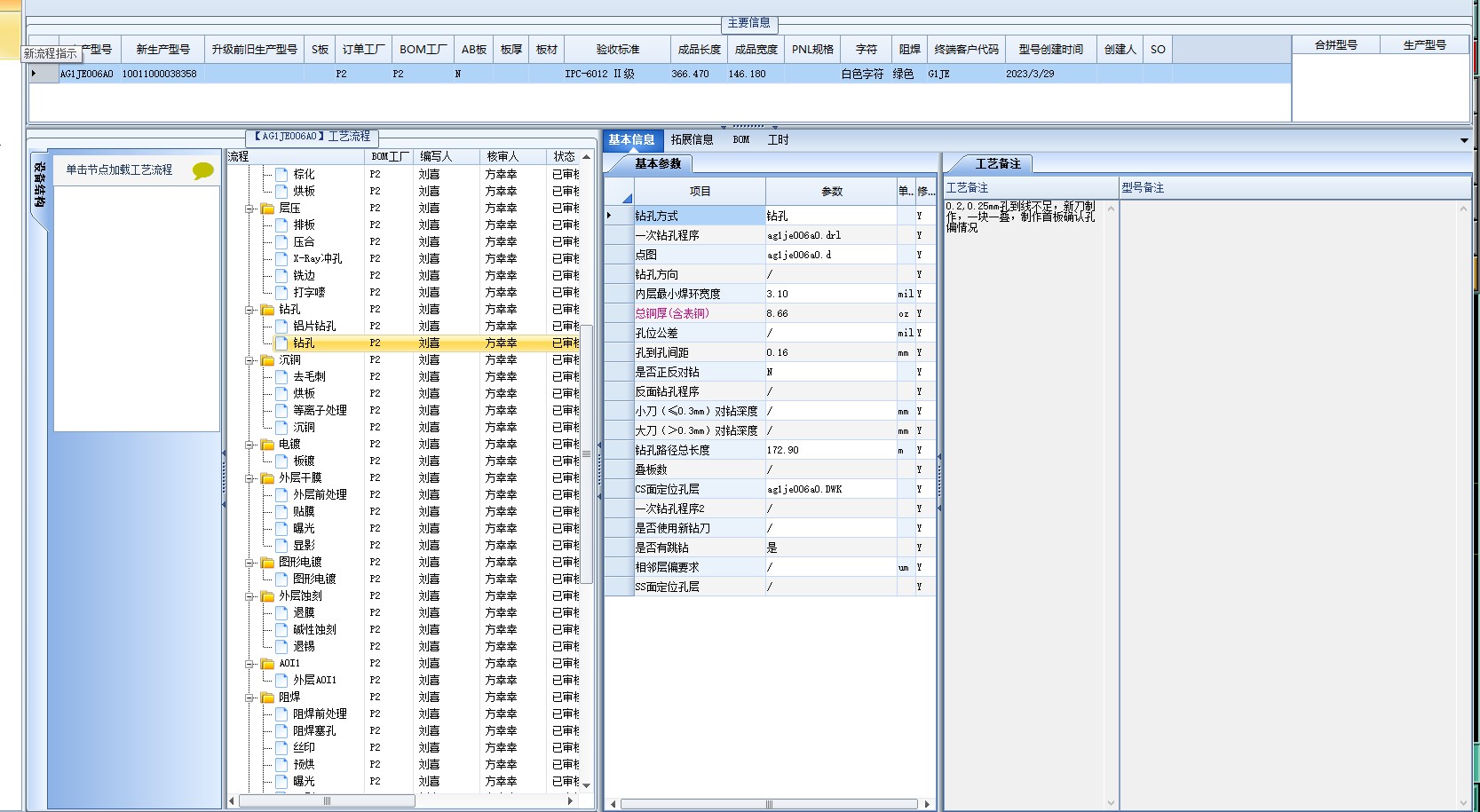
Task: Click the document icon beside 碱性蚀刻
Action: [281, 630]
